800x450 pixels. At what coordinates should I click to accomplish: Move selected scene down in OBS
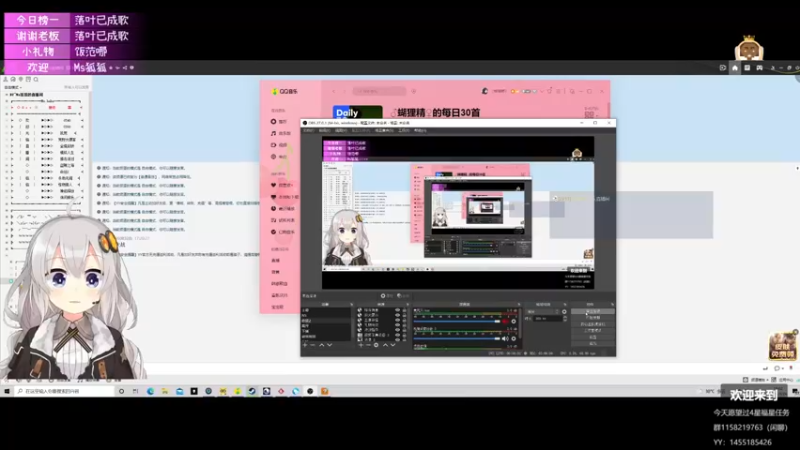[330, 345]
